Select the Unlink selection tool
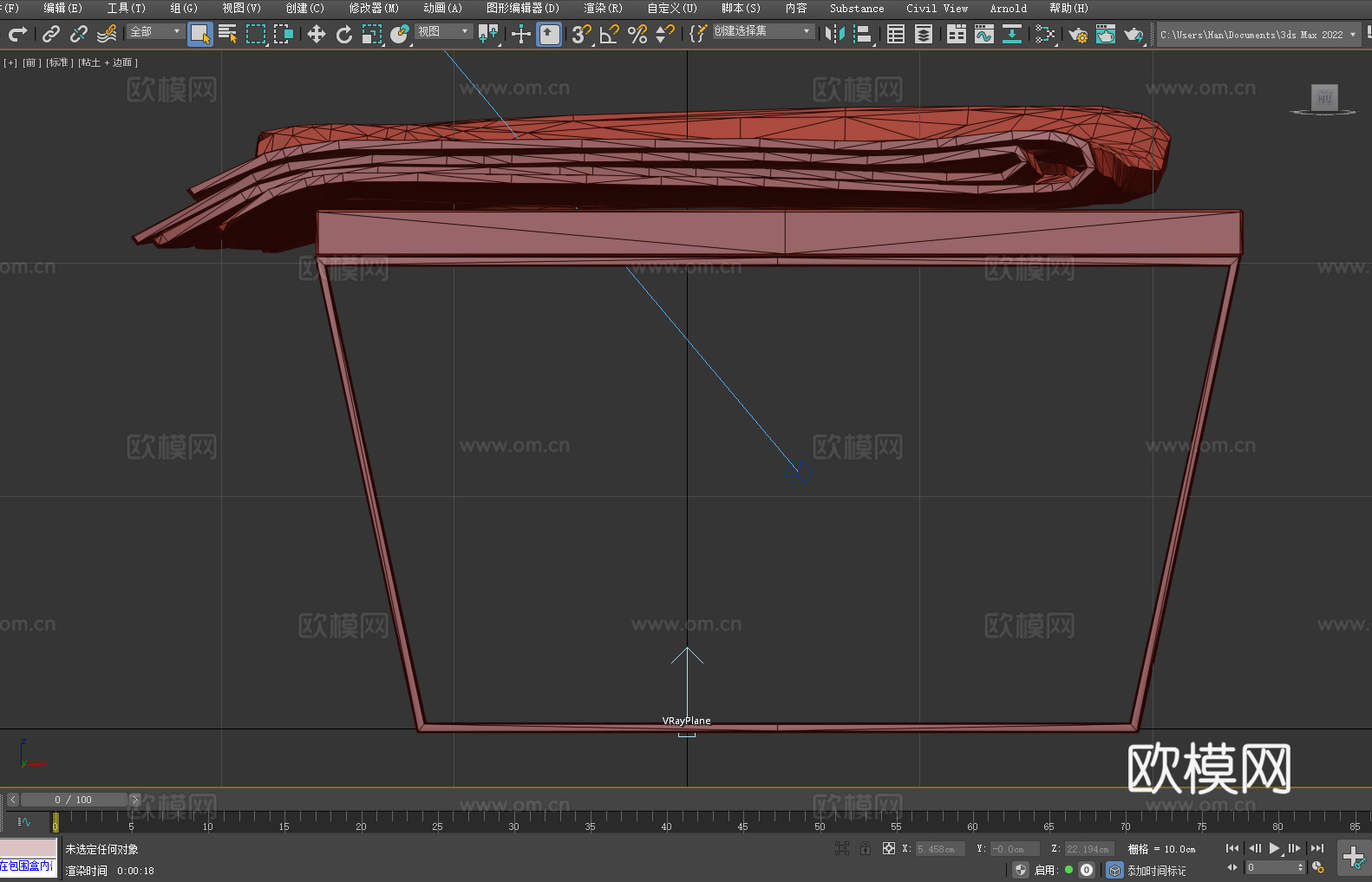The width and height of the screenshot is (1372, 882). 79,34
